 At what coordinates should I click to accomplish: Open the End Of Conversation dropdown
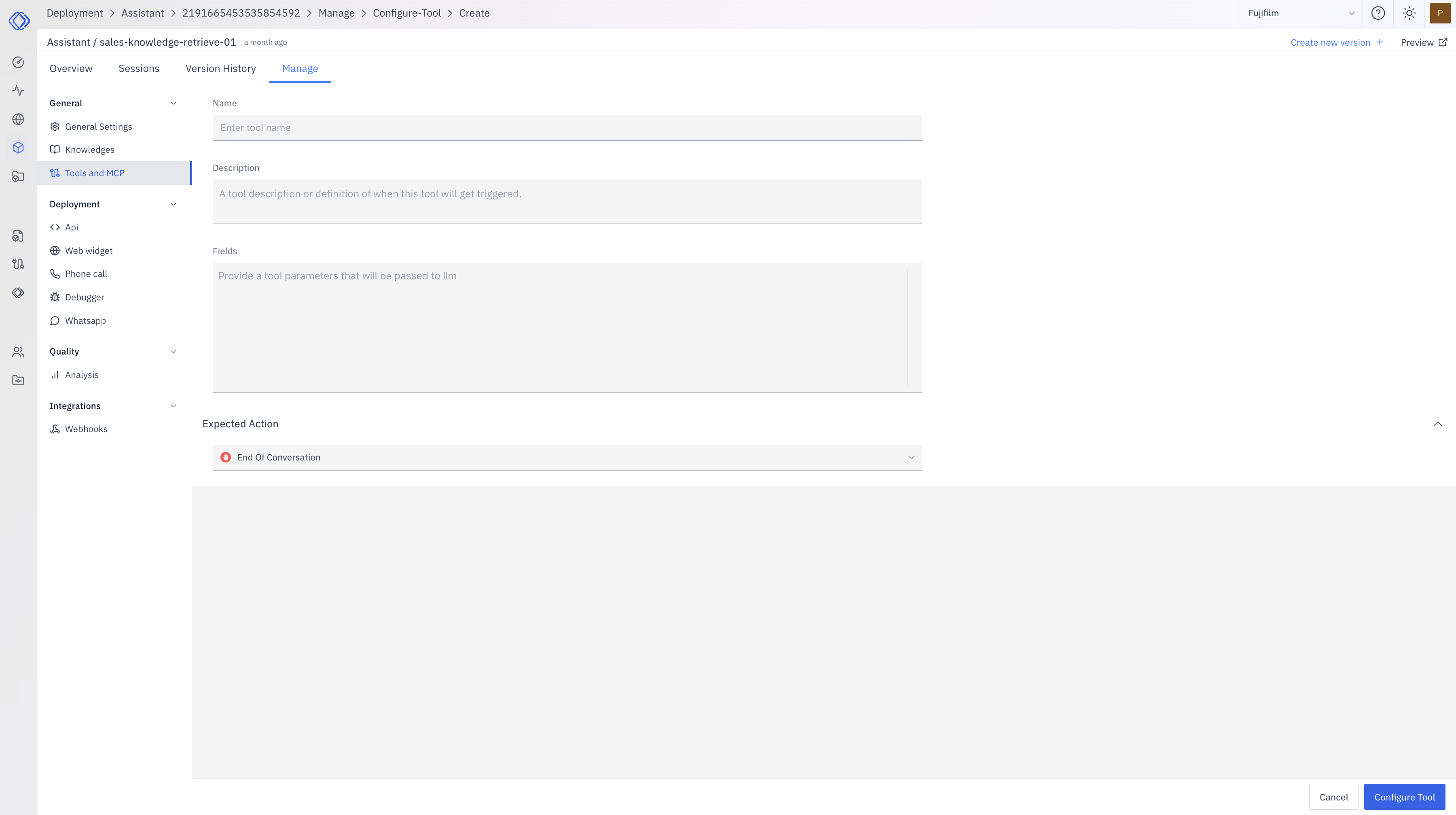click(566, 458)
